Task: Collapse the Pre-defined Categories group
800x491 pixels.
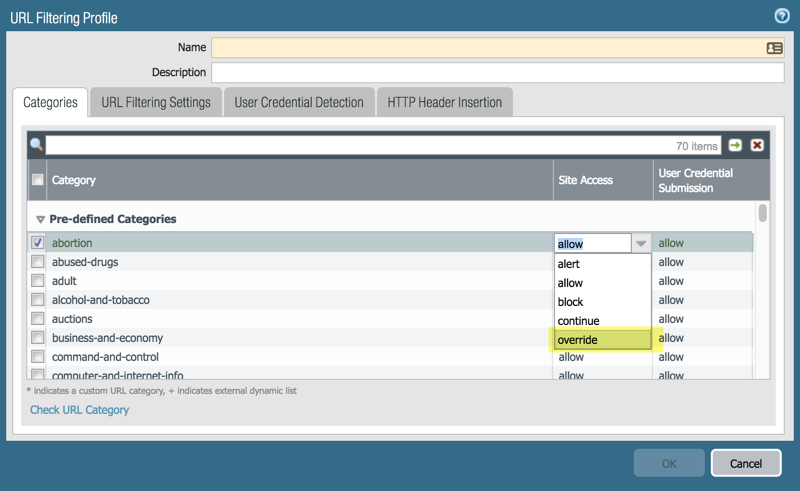Action: tap(41, 219)
